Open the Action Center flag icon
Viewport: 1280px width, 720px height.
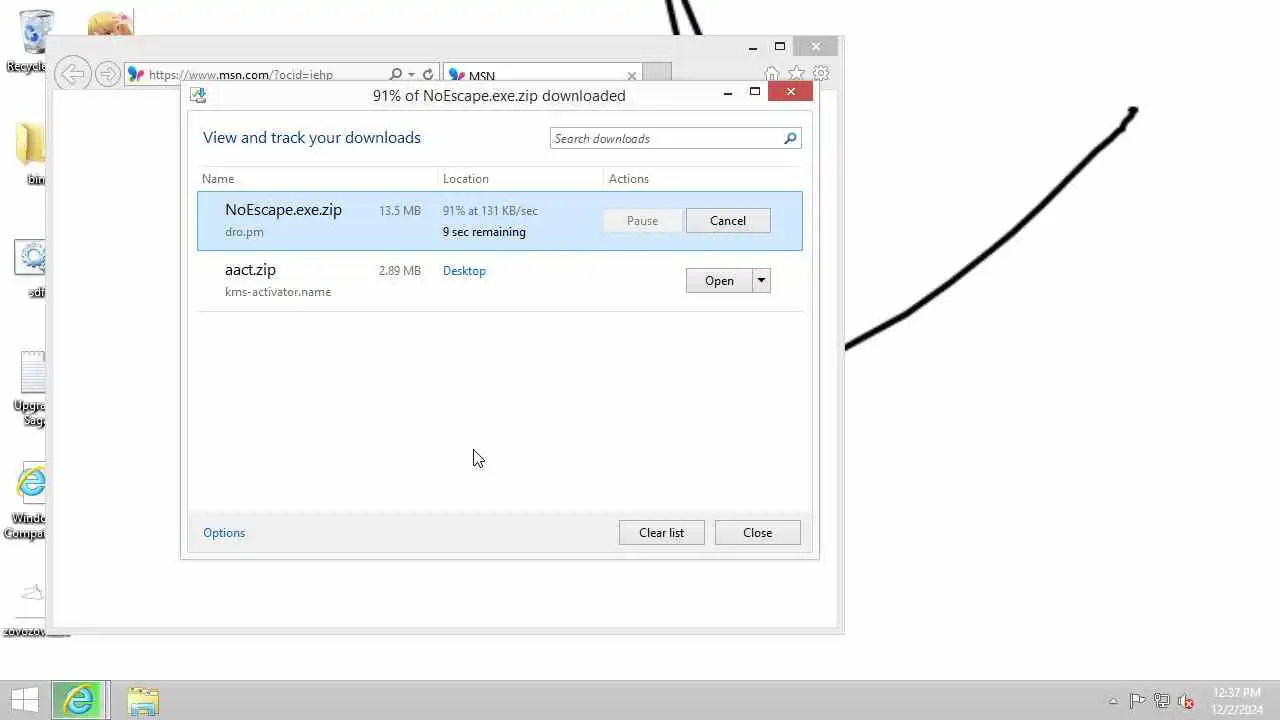(1137, 701)
